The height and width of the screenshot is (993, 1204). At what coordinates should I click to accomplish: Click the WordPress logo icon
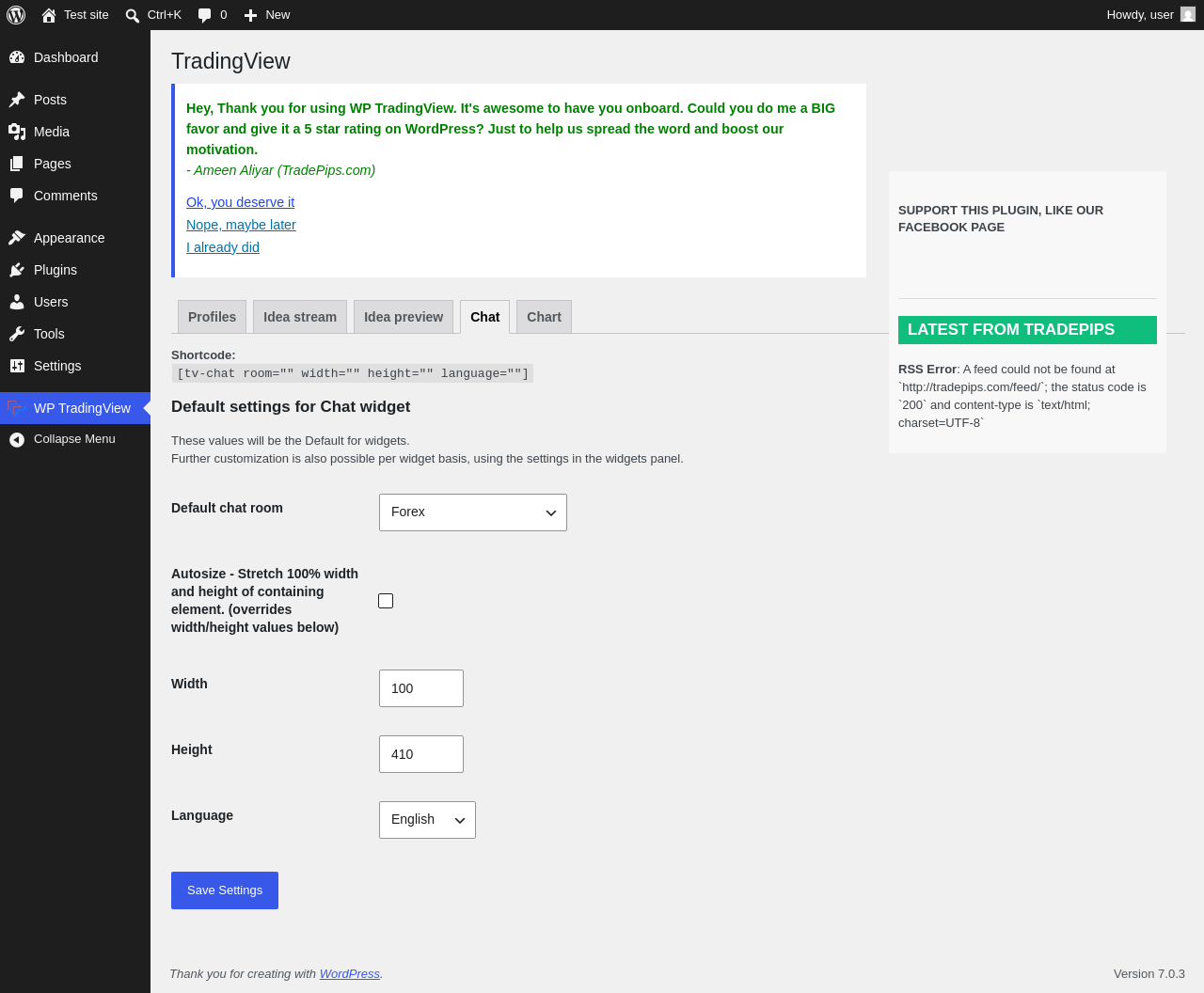point(16,15)
